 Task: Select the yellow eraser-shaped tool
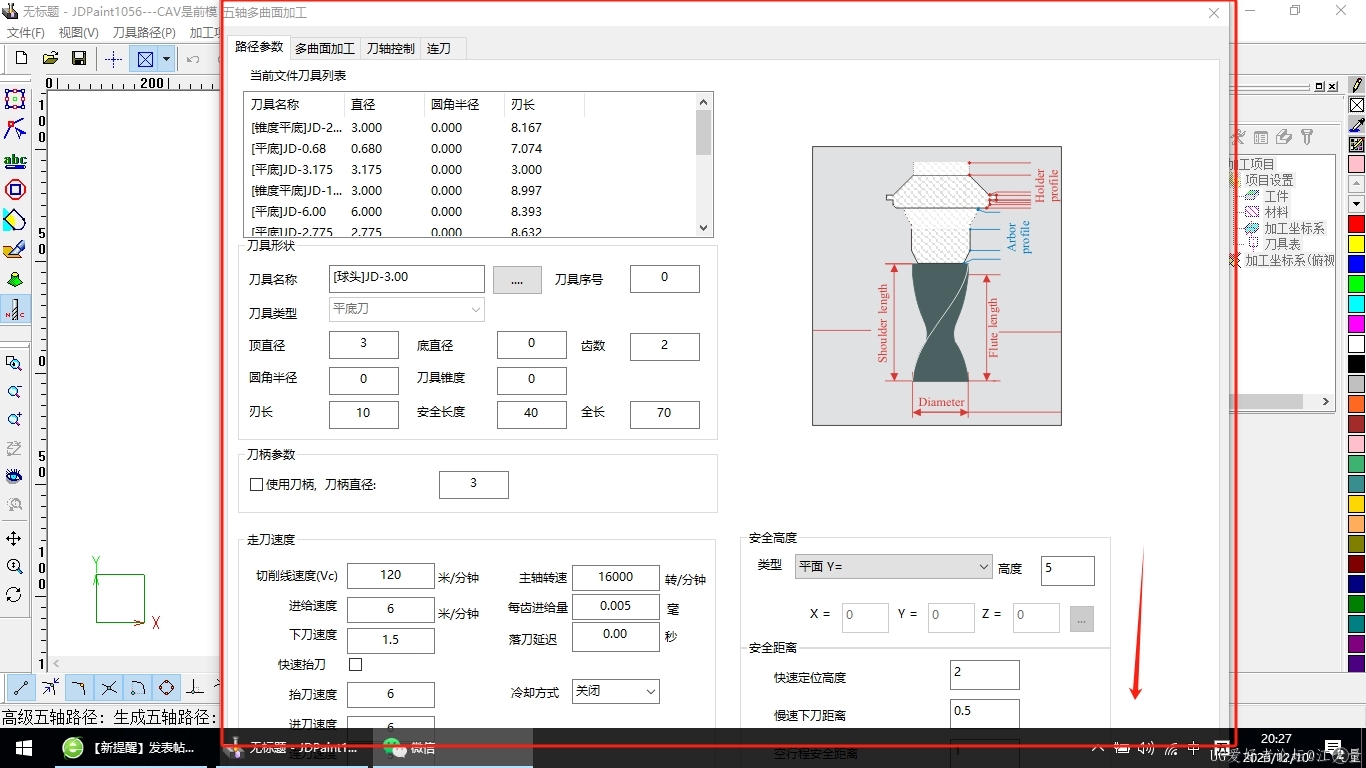(15, 220)
